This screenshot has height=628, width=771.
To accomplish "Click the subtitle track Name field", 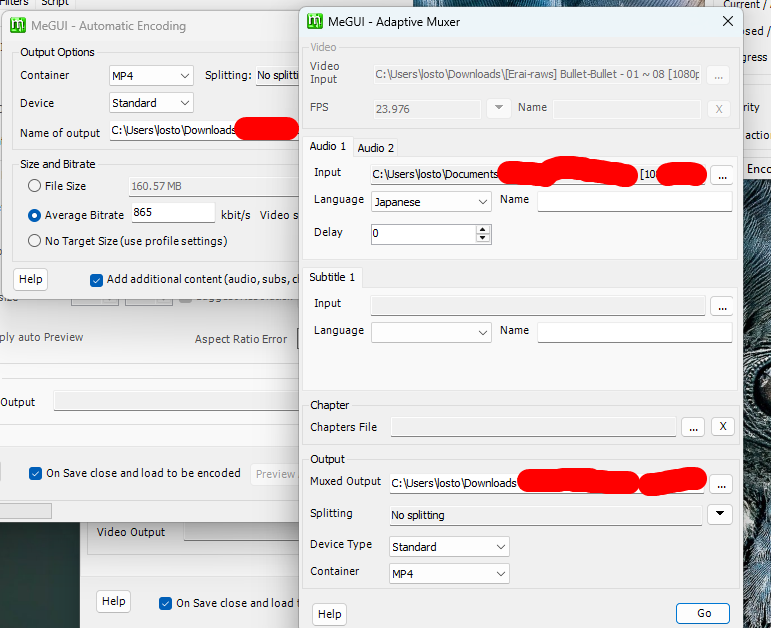I will click(x=635, y=332).
